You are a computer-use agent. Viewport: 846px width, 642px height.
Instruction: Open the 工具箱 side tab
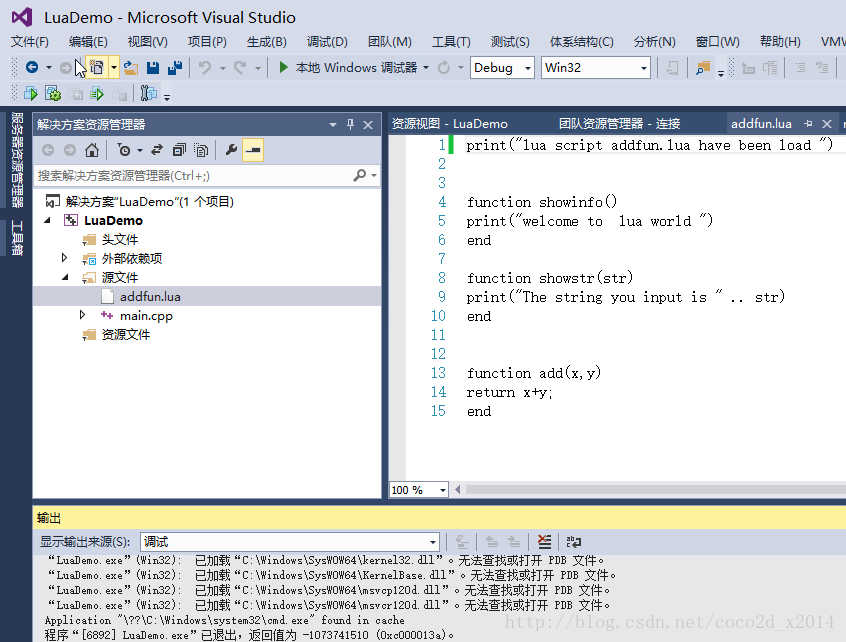pos(17,237)
